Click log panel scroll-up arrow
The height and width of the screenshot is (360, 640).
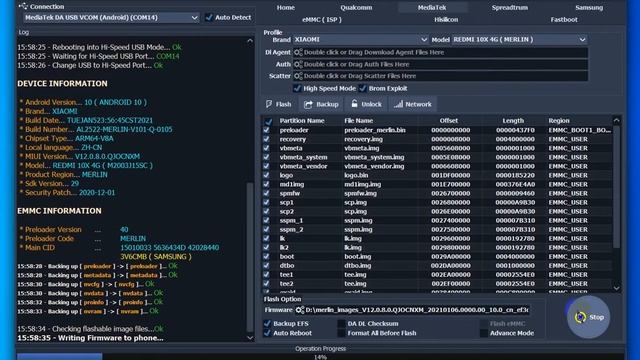pos(250,40)
